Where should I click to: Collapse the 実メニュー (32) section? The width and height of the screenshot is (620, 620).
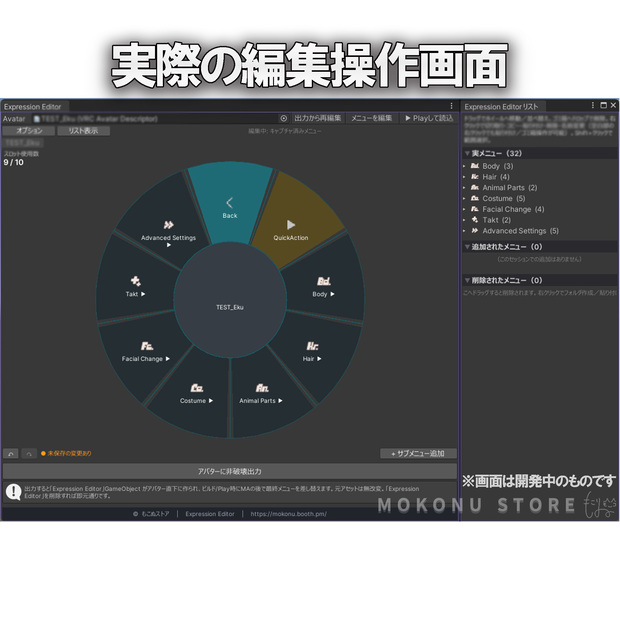click(x=467, y=153)
